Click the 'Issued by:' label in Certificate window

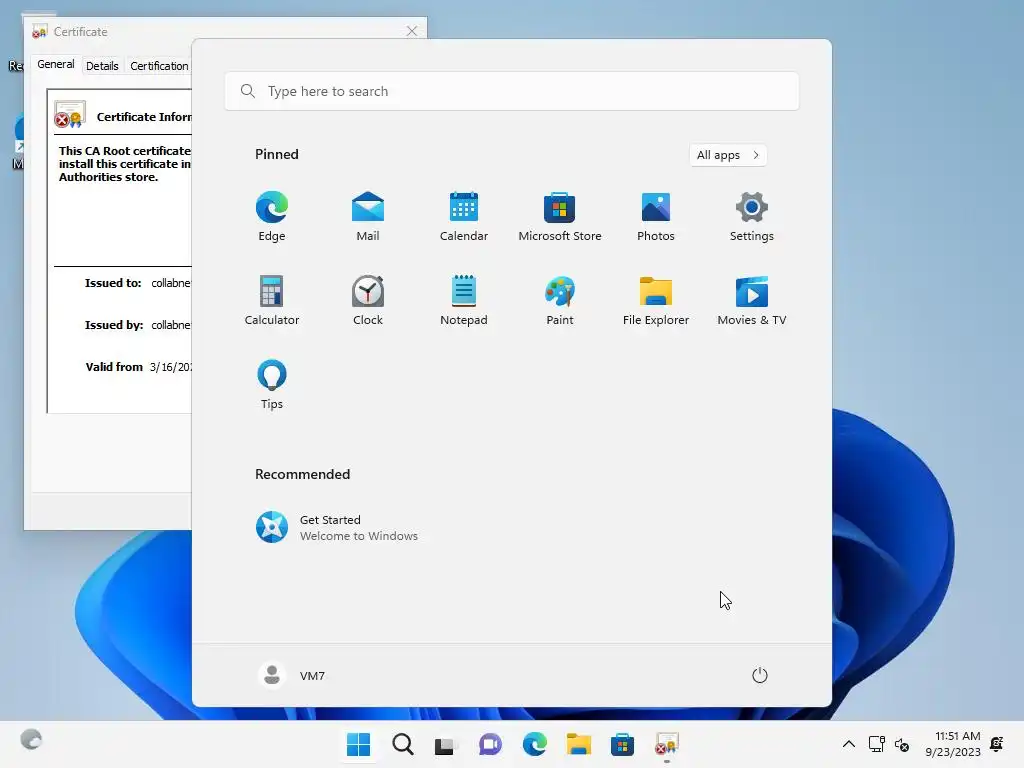point(114,325)
